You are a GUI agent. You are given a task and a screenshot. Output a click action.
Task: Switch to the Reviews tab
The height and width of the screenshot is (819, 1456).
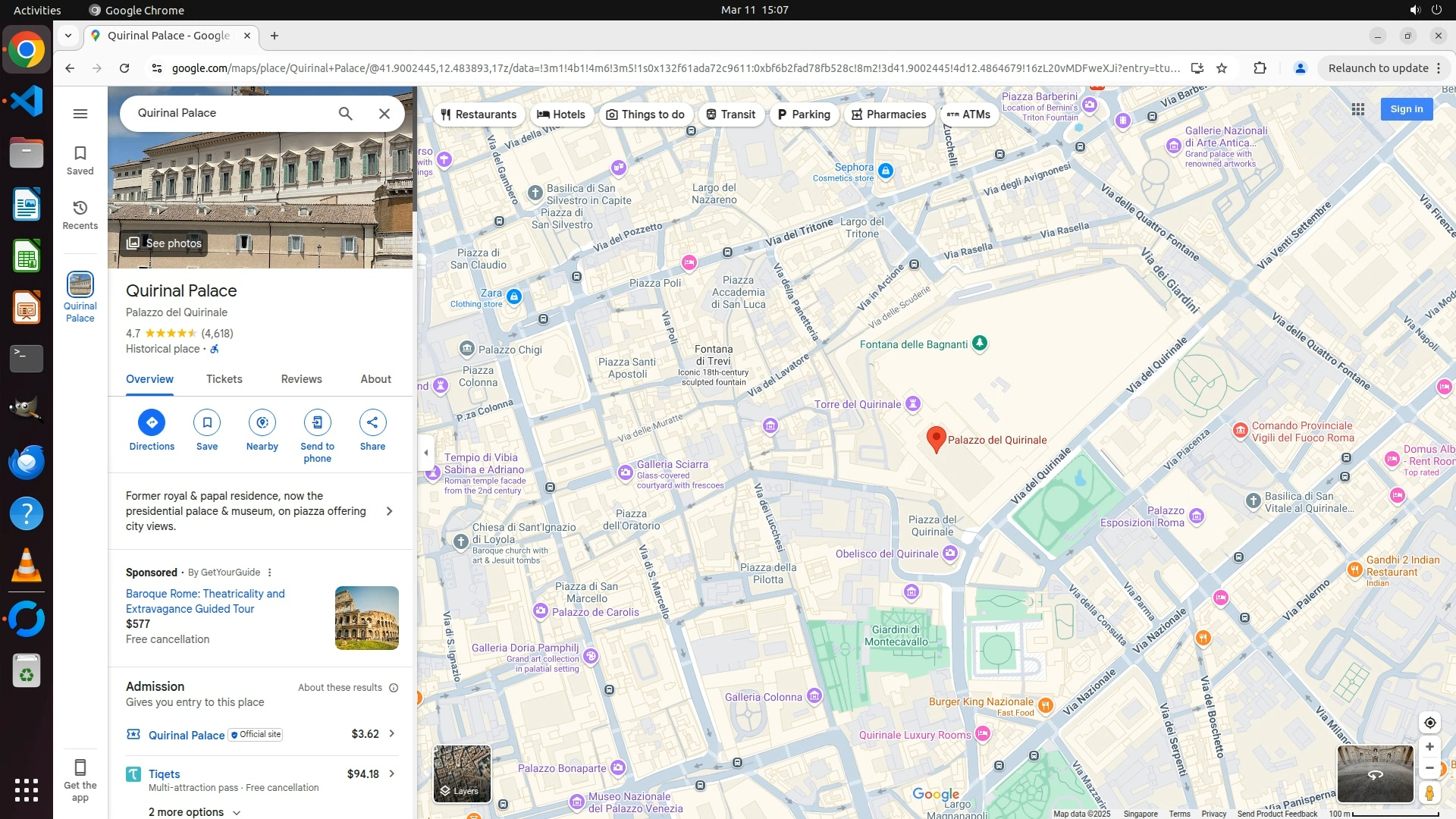pyautogui.click(x=301, y=379)
